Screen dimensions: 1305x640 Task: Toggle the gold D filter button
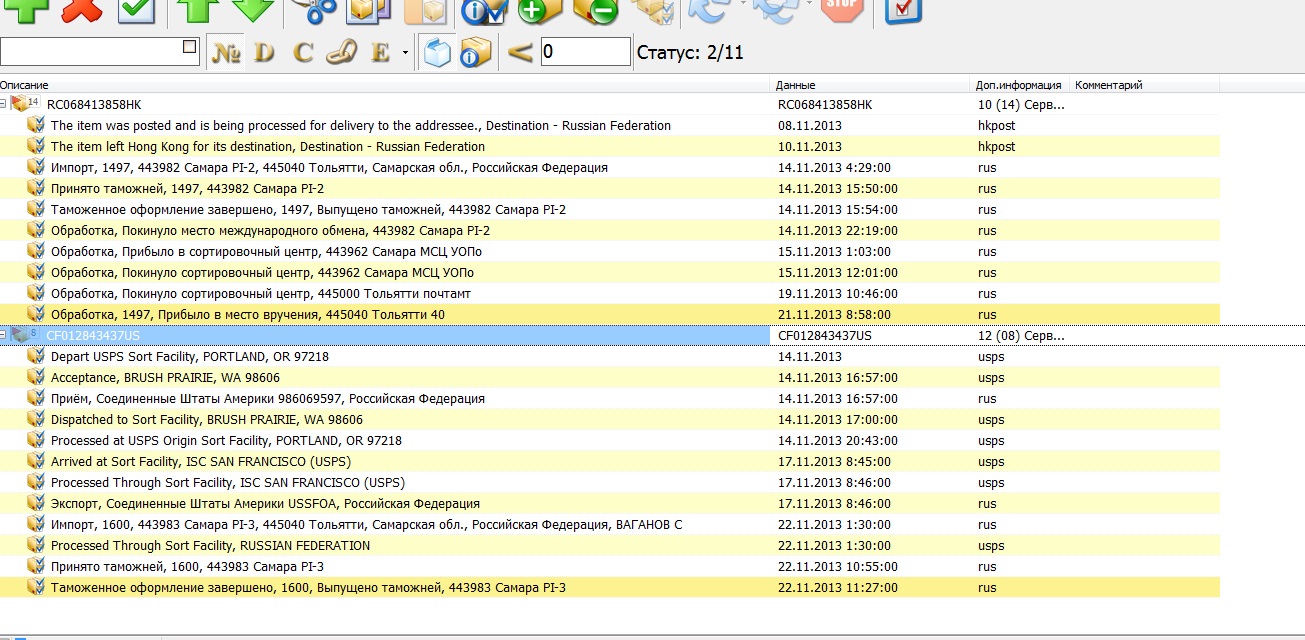(x=264, y=52)
